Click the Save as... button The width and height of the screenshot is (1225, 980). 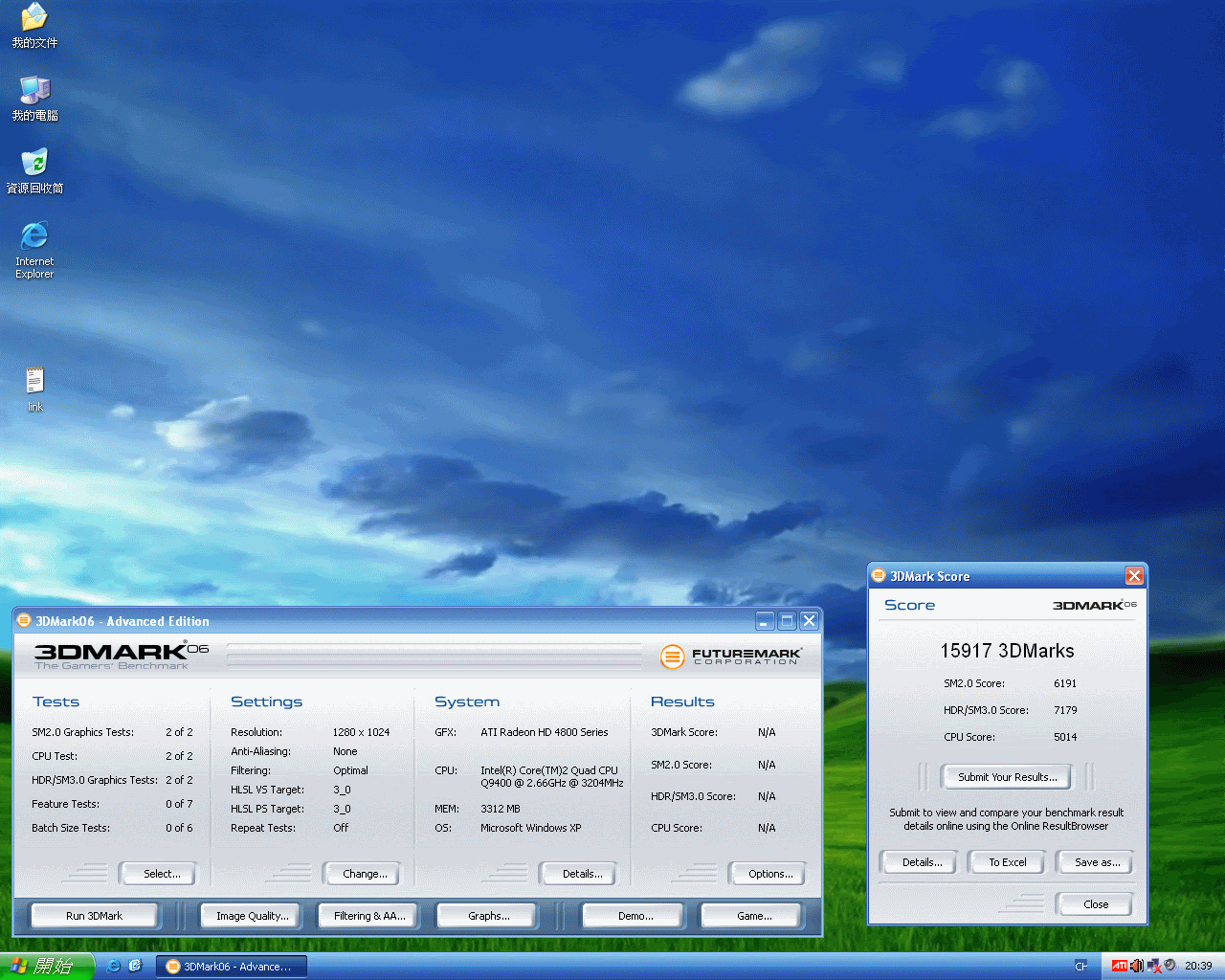pyautogui.click(x=1094, y=862)
